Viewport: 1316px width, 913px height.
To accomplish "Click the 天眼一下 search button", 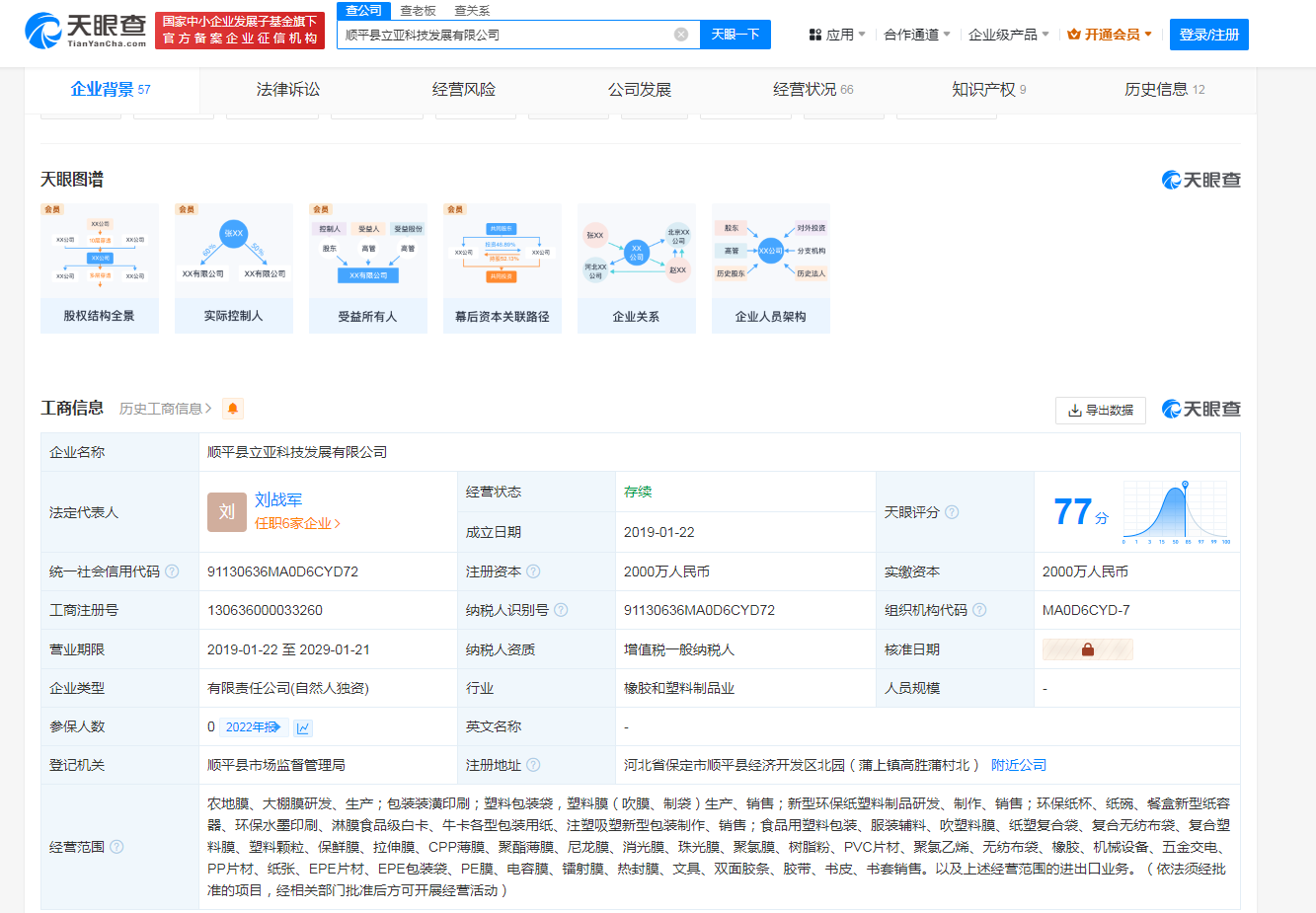I will pyautogui.click(x=735, y=35).
